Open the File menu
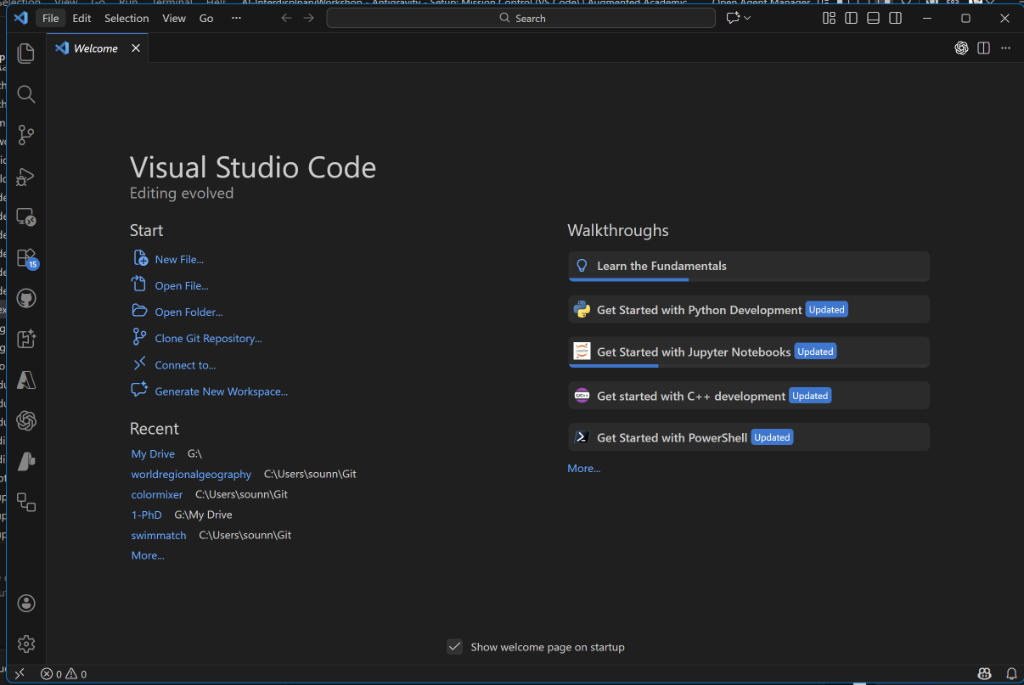This screenshot has width=1024, height=685. click(50, 18)
